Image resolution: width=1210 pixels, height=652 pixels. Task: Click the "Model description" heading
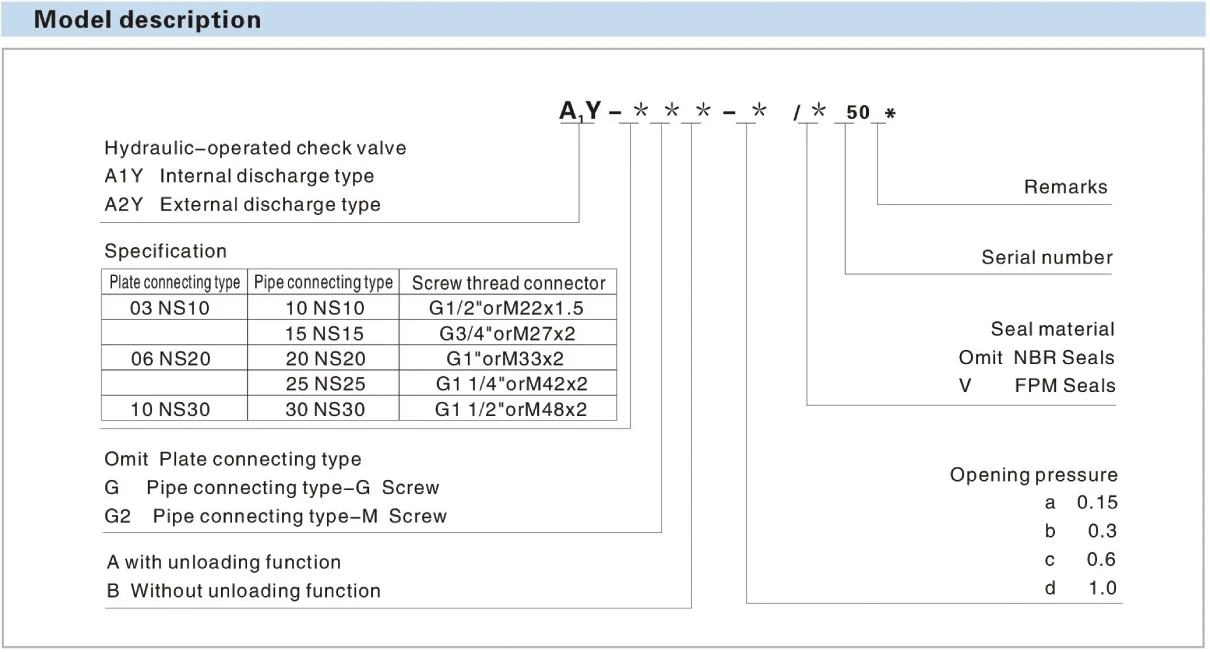[147, 20]
